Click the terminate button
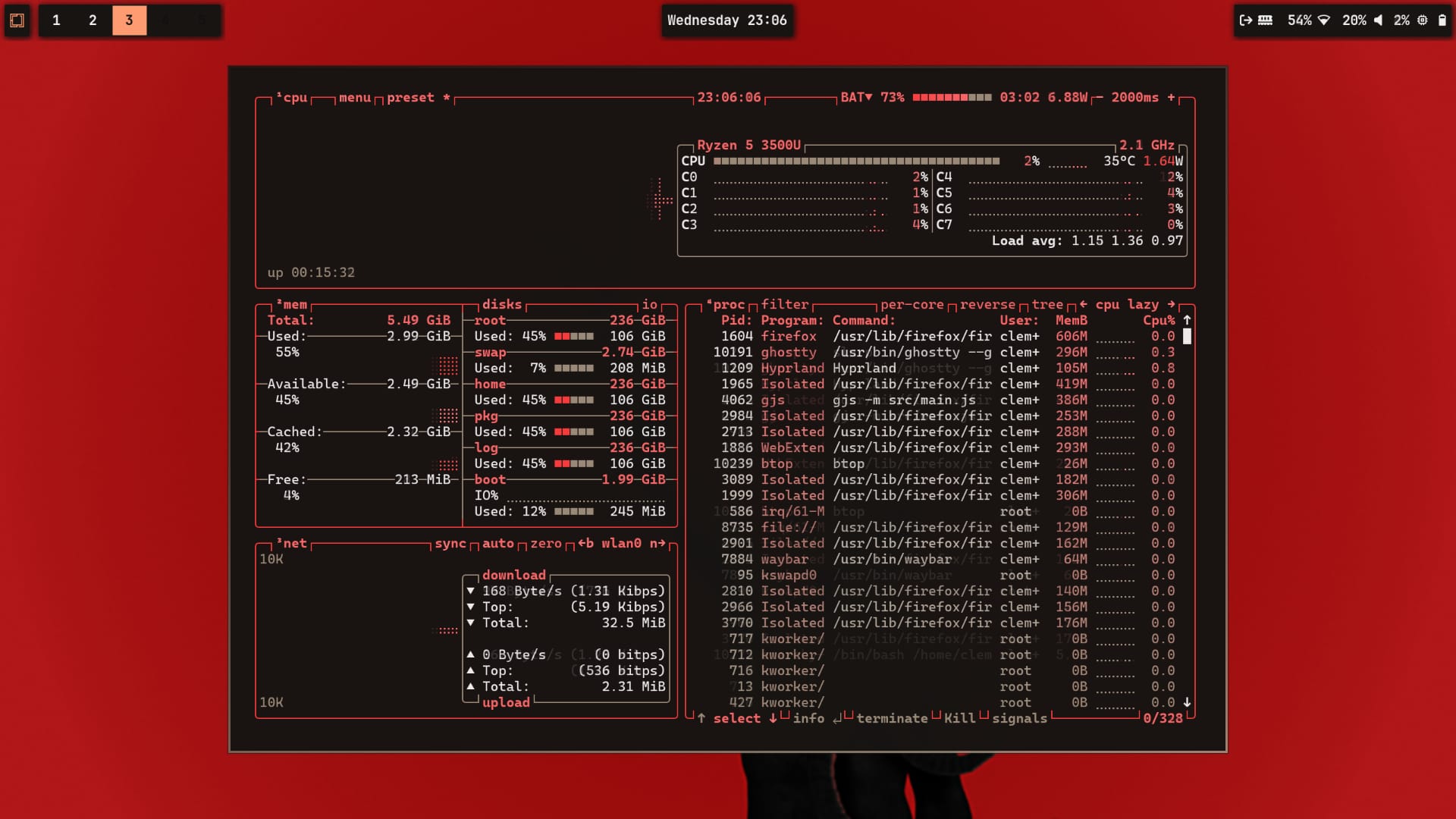This screenshot has height=819, width=1456. [x=892, y=718]
